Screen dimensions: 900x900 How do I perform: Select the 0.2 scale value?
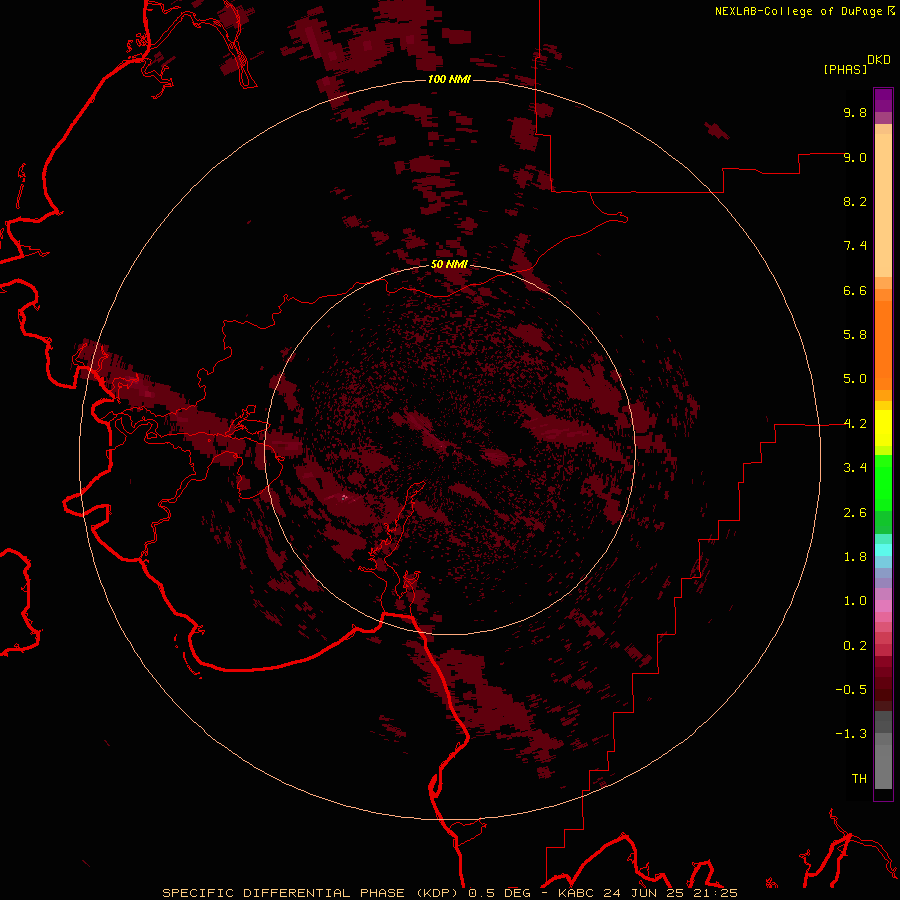pos(855,646)
